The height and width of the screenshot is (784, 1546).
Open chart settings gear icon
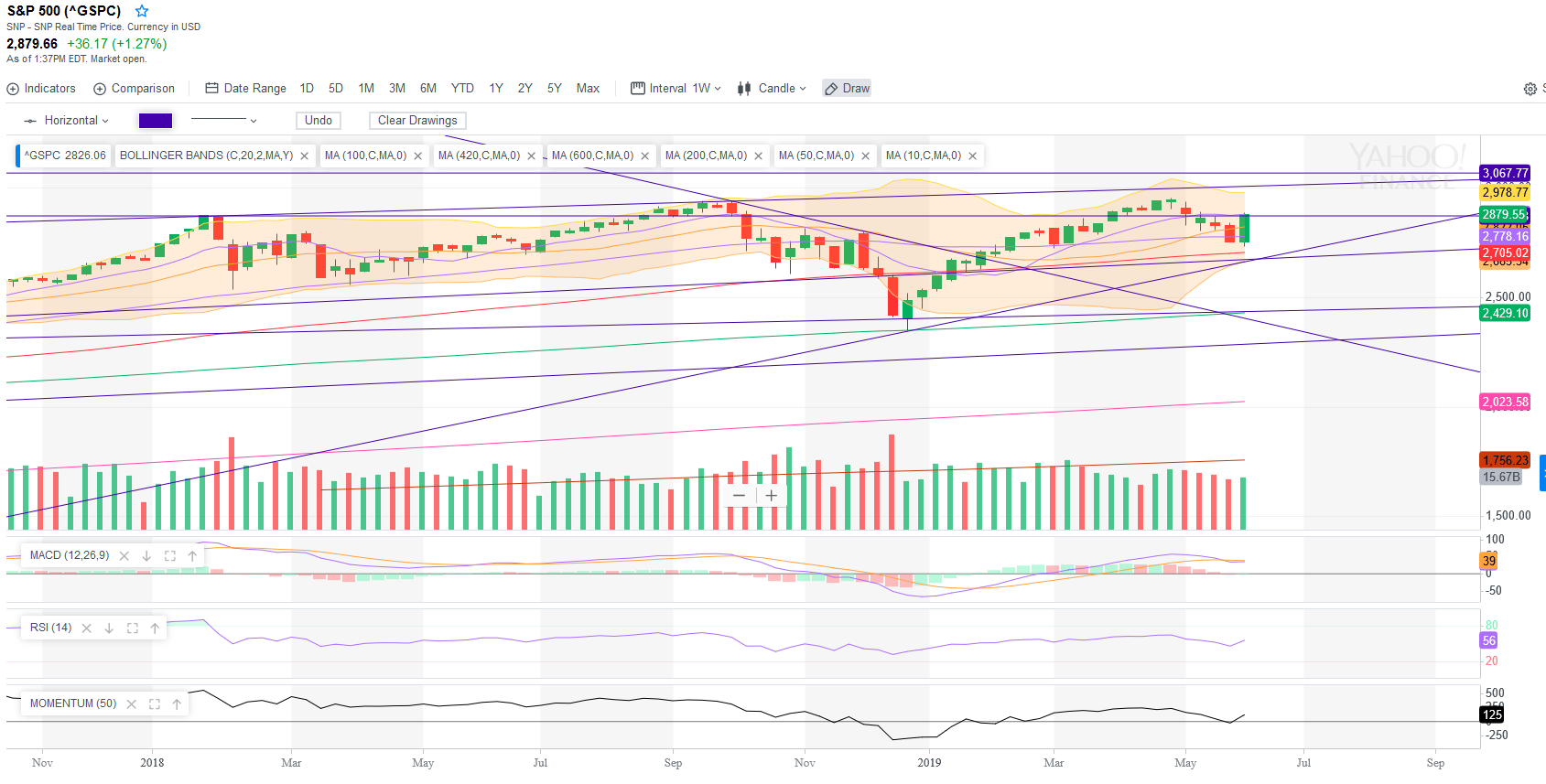point(1530,89)
